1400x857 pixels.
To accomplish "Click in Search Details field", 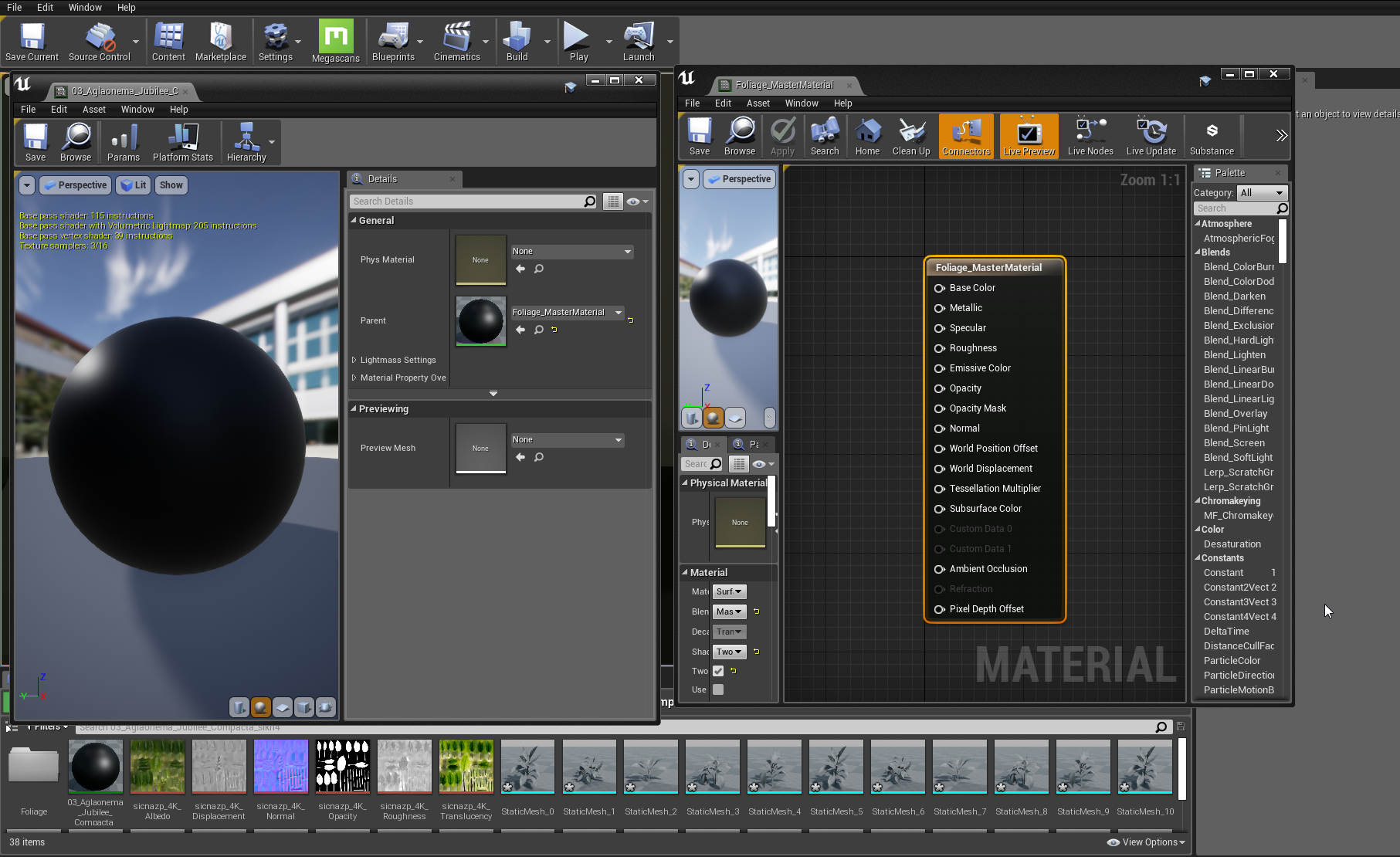I will (466, 202).
